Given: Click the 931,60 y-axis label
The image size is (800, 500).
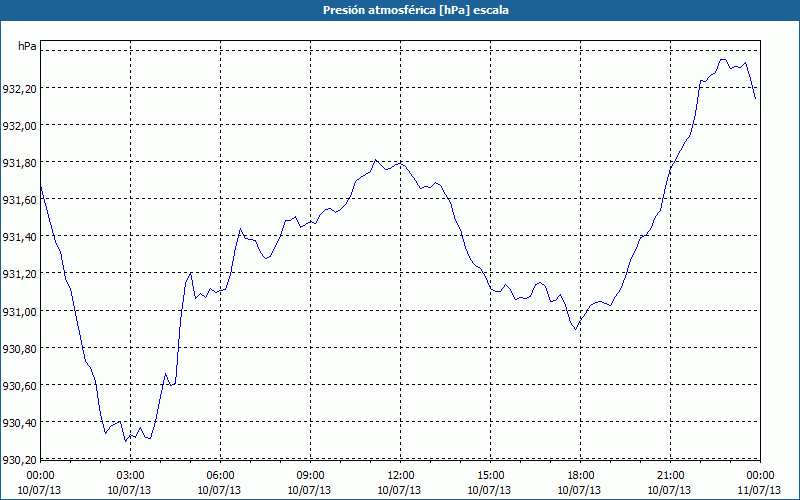Looking at the screenshot, I should click(x=19, y=201).
